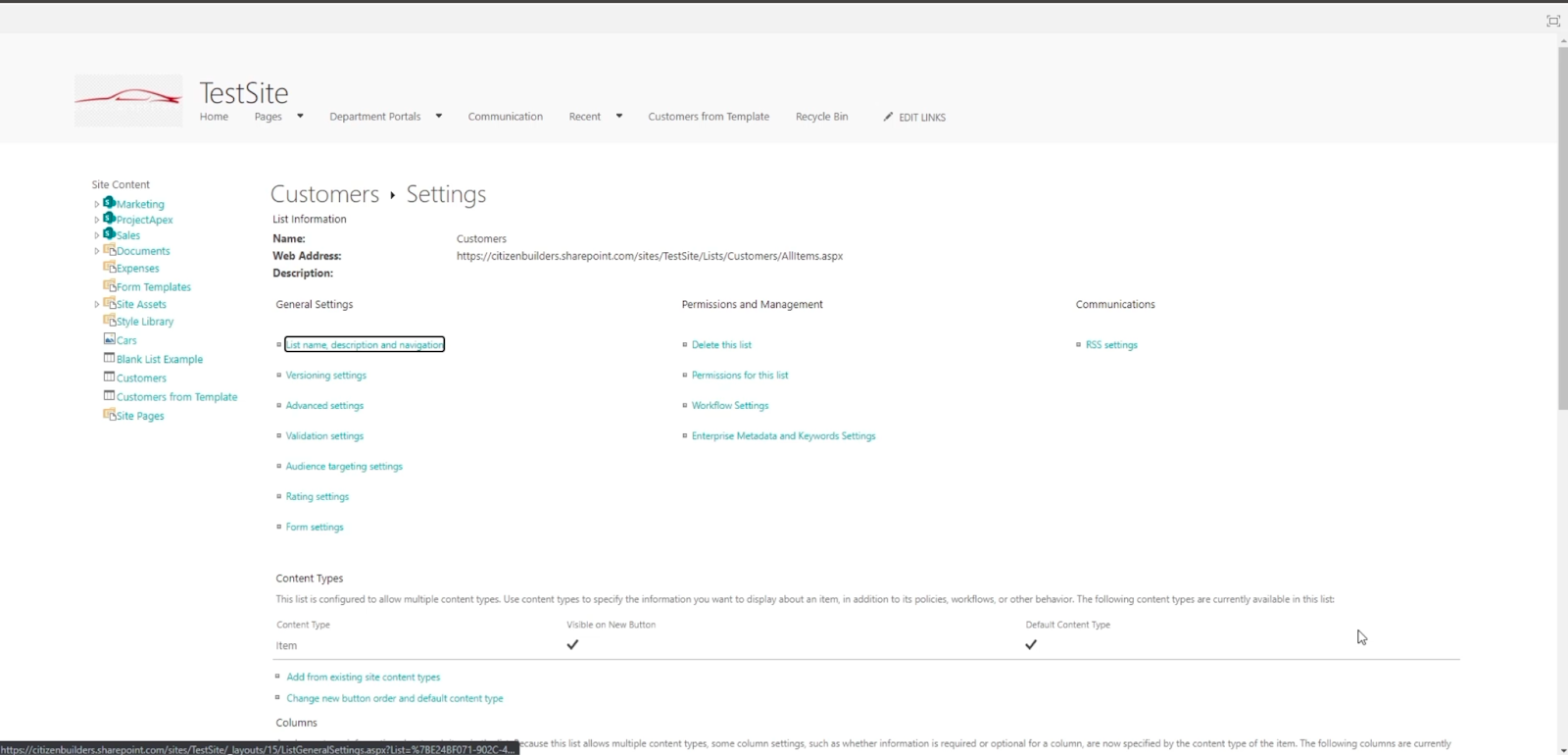This screenshot has width=1568, height=755.
Task: Click the ProjectApex site icon
Action: [x=110, y=219]
